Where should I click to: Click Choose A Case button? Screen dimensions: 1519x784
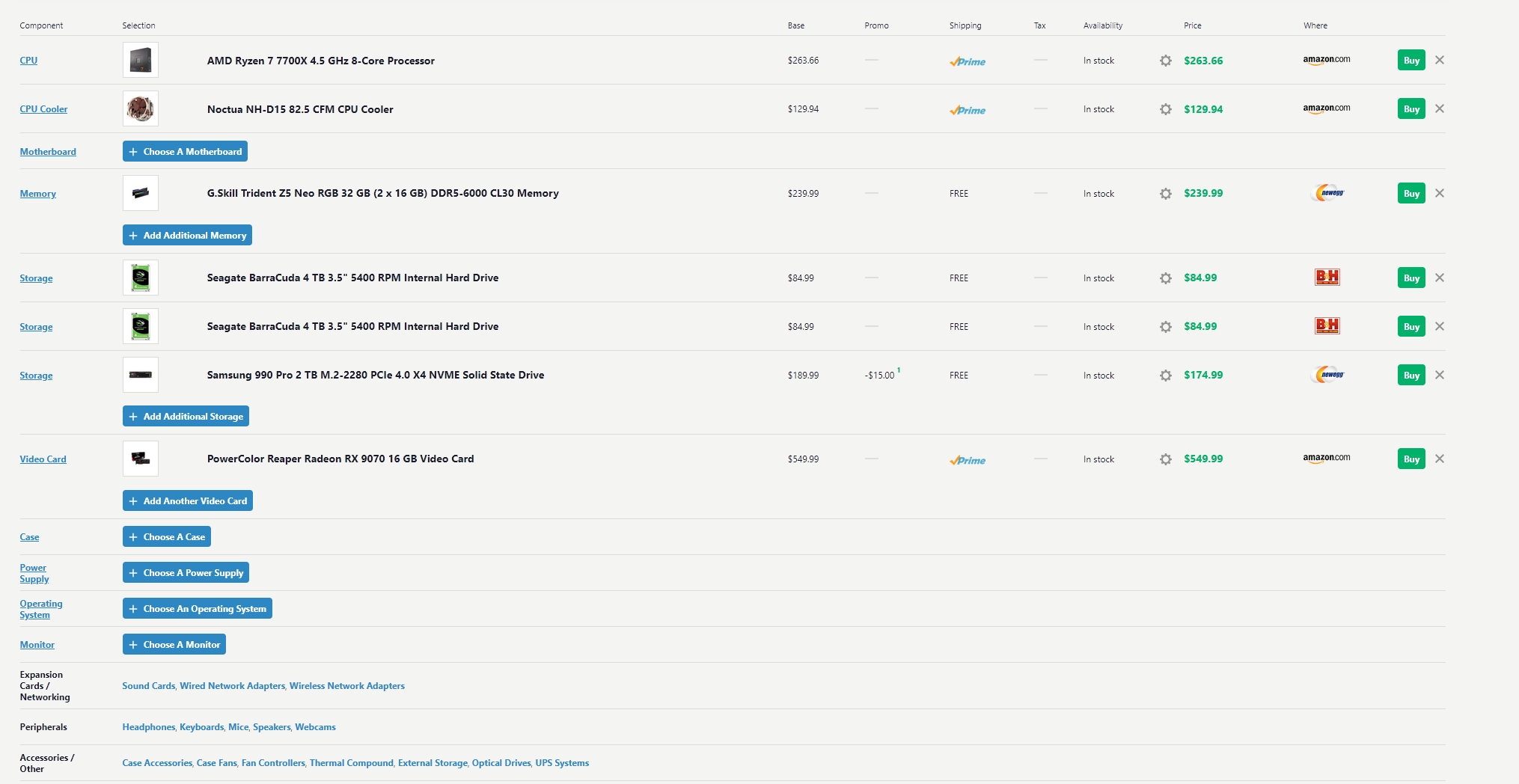click(167, 536)
